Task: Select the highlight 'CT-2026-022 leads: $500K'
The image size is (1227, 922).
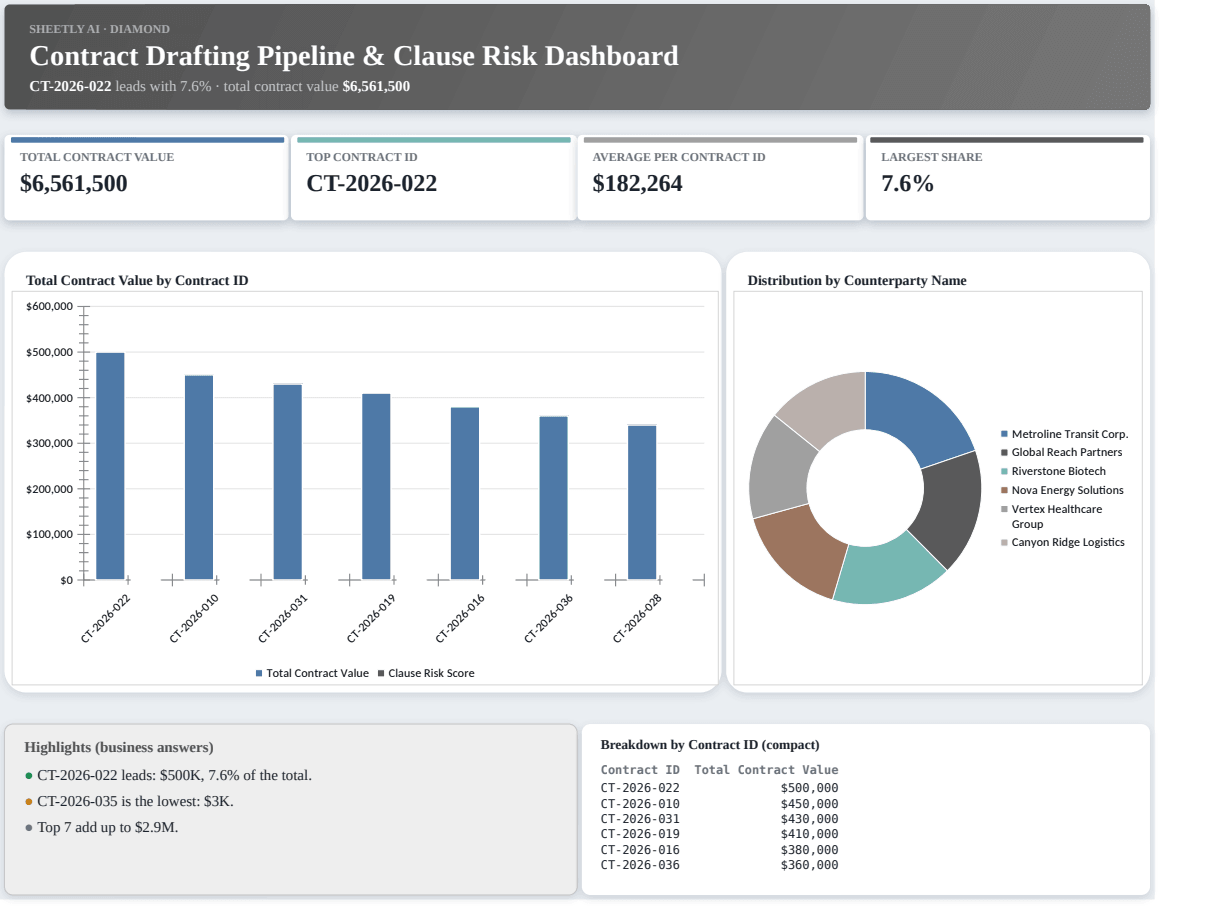Action: click(x=168, y=775)
